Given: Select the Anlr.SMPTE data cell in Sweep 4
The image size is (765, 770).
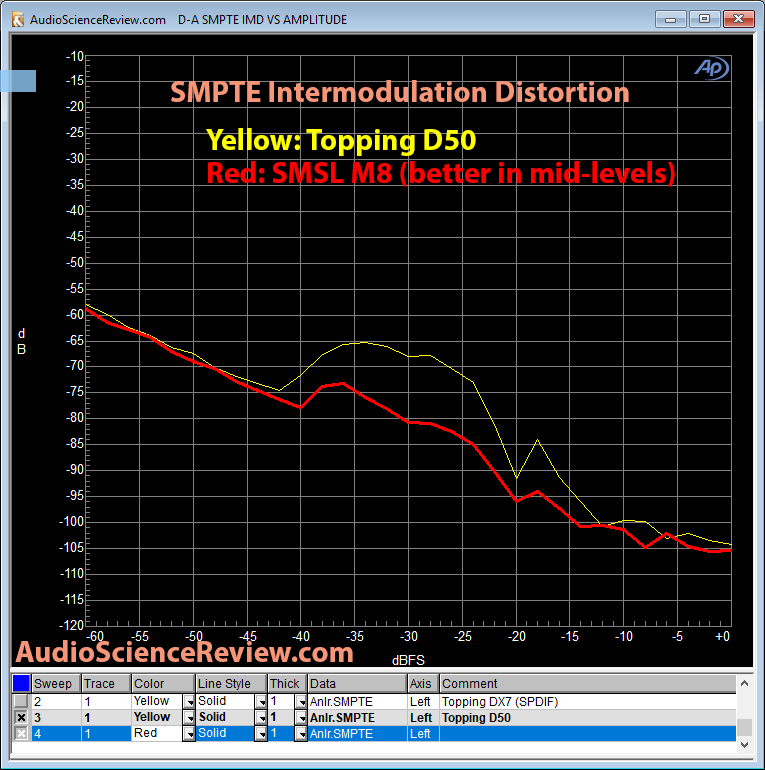Looking at the screenshot, I should tap(357, 734).
